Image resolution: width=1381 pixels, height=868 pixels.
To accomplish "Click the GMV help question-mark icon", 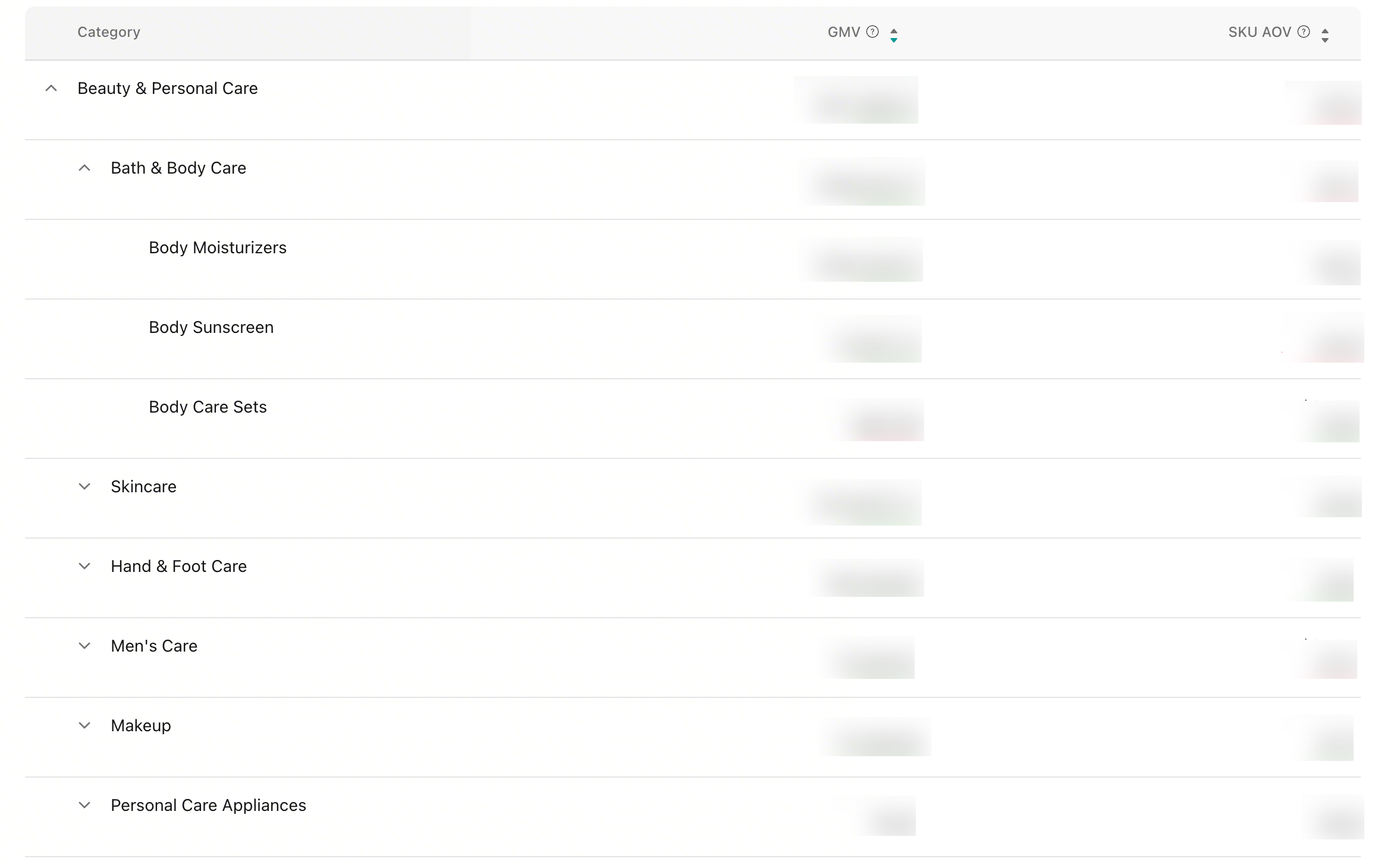I will coord(872,32).
